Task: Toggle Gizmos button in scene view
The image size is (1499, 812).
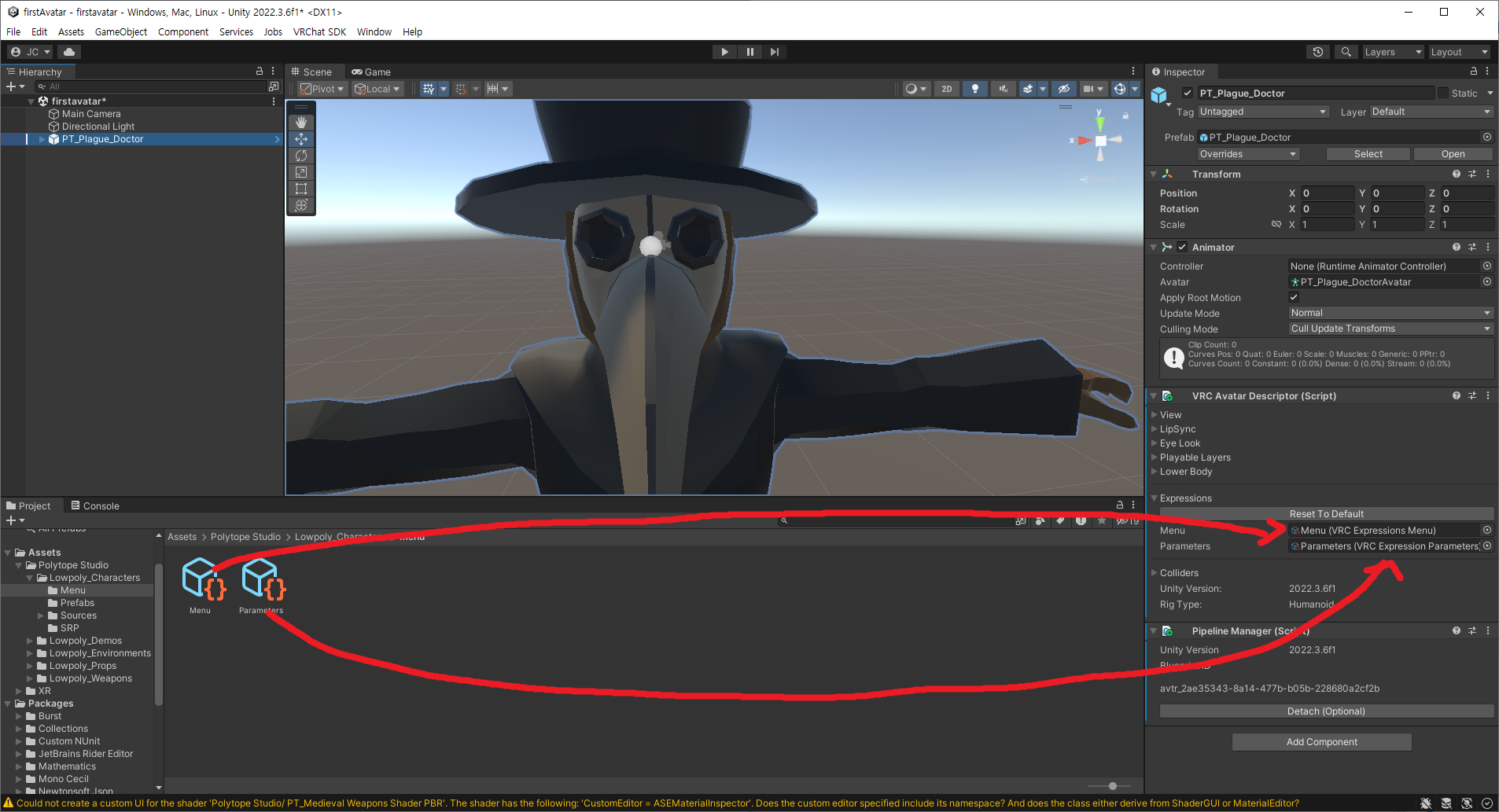Action: point(1120,89)
